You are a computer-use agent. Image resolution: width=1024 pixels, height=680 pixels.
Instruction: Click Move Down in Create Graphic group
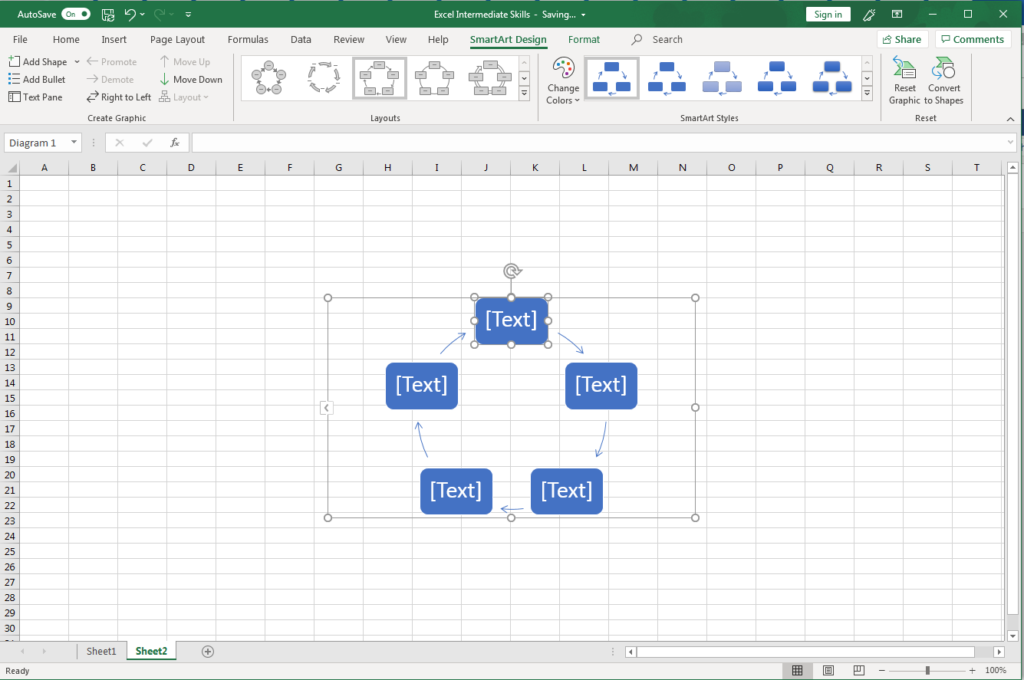[x=190, y=79]
